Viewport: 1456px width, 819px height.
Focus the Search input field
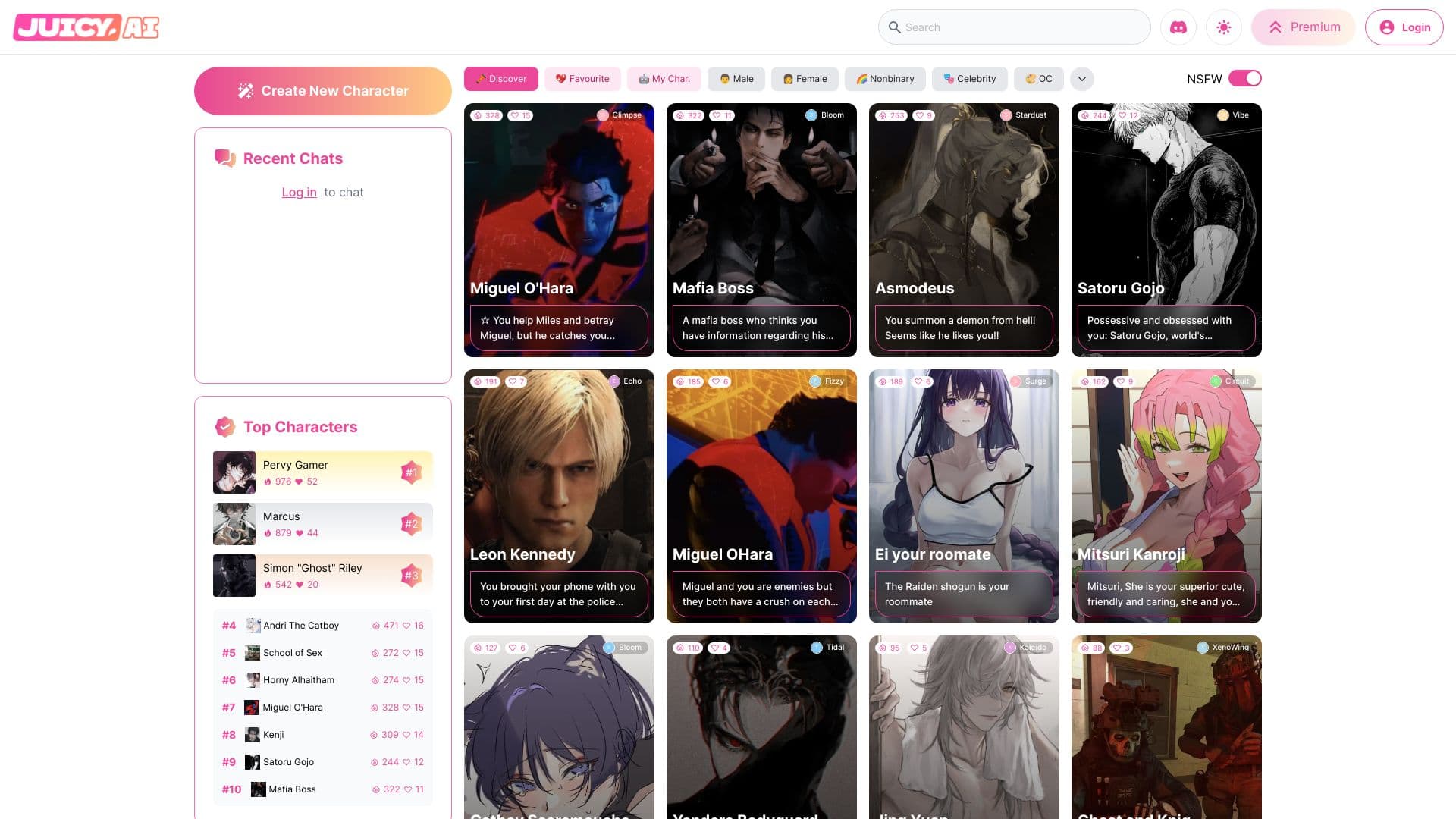tap(1015, 27)
